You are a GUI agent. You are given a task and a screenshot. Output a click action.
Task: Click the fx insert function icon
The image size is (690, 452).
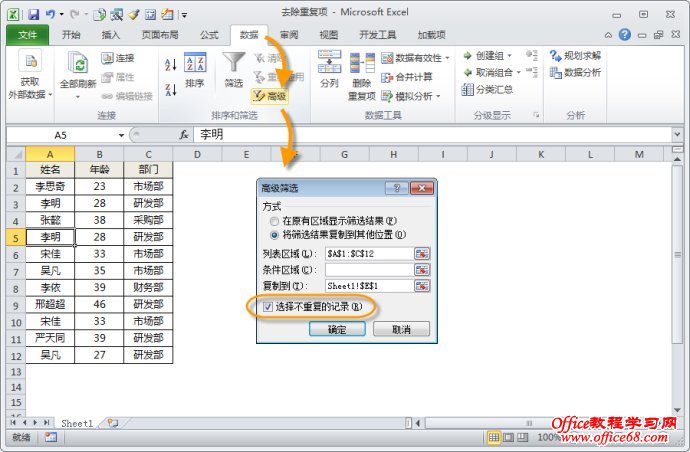click(x=184, y=135)
